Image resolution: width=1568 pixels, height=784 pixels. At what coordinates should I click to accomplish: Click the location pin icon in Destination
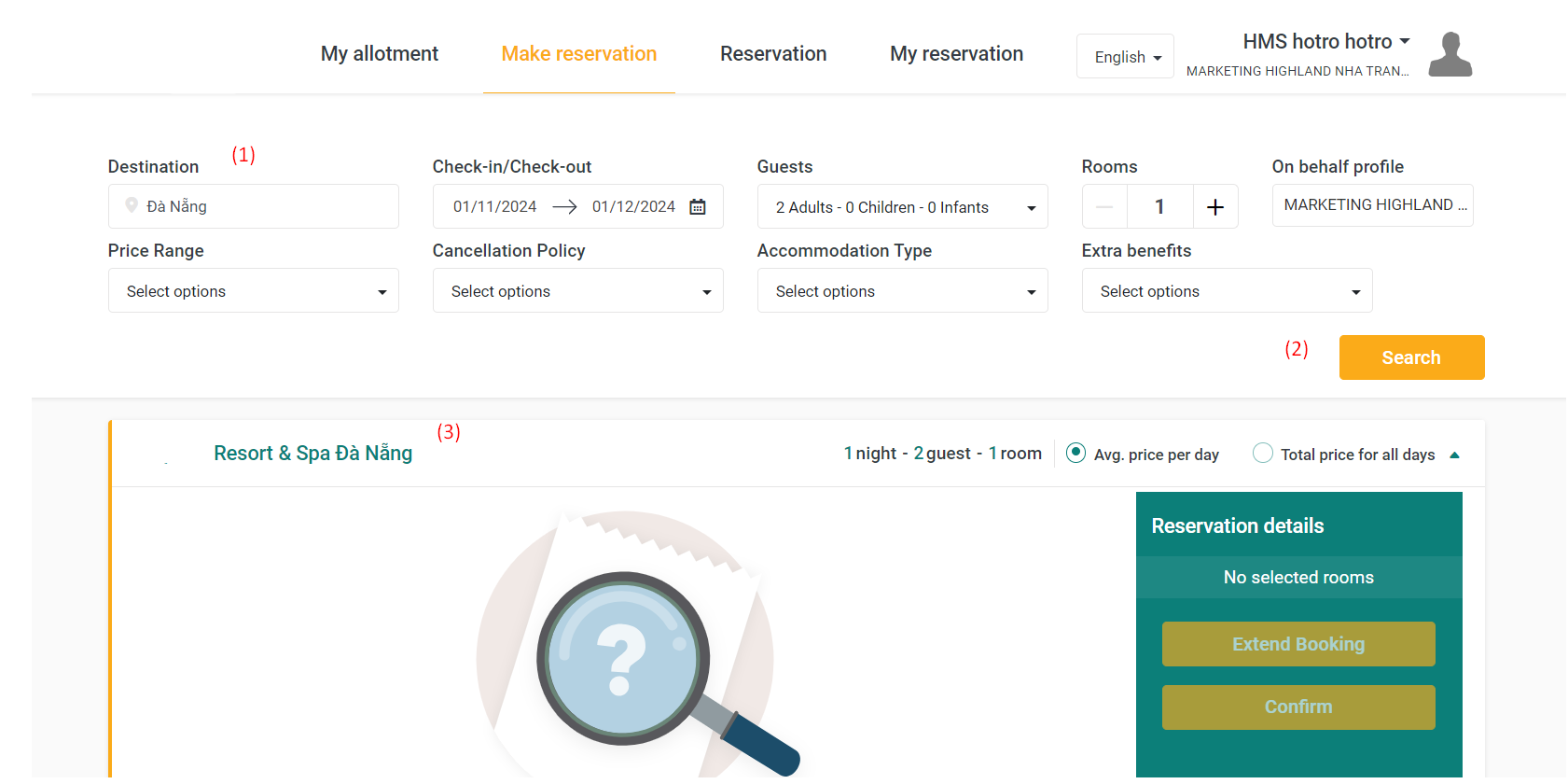(132, 205)
